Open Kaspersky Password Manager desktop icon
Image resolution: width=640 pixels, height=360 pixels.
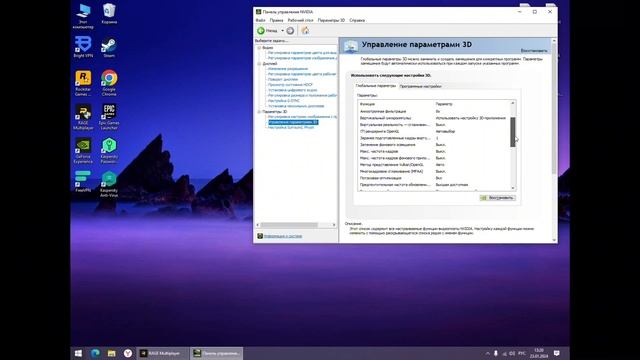click(x=109, y=151)
